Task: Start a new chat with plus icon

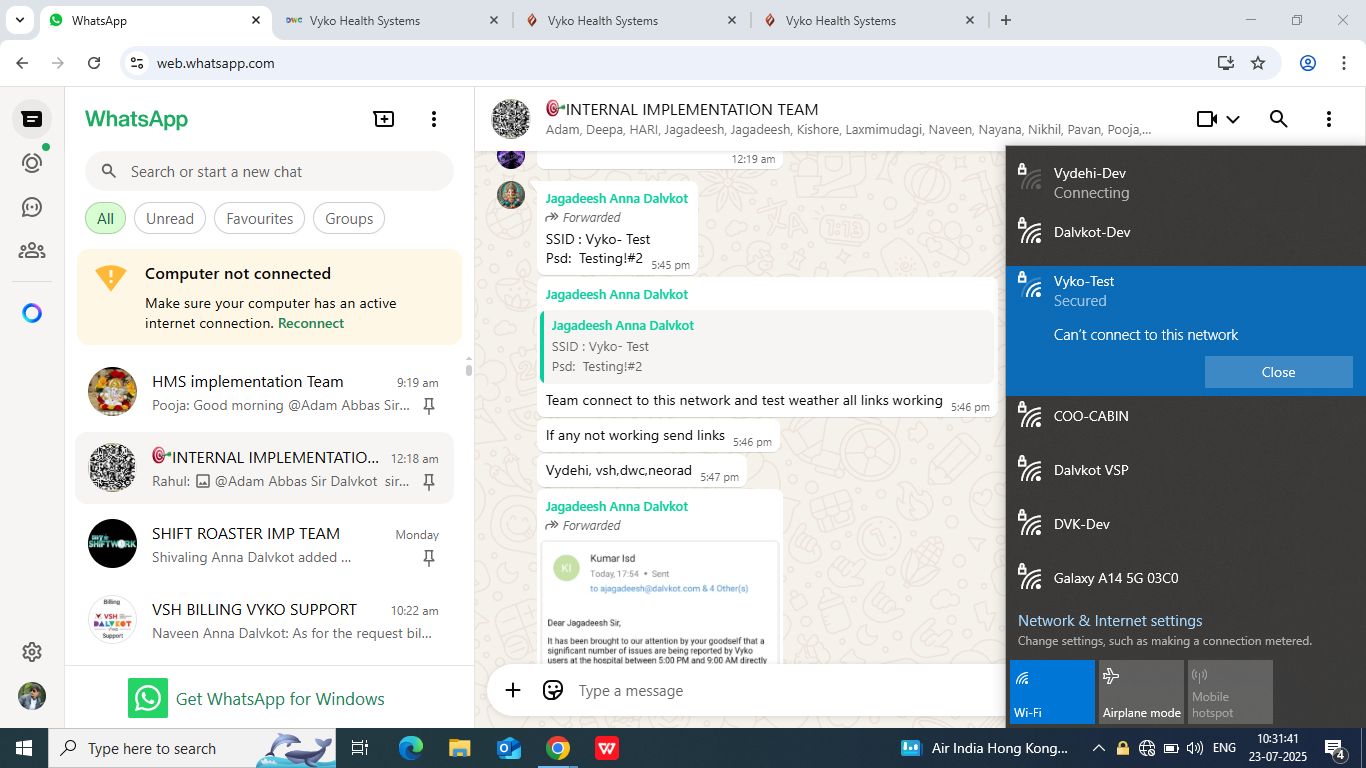Action: point(384,119)
